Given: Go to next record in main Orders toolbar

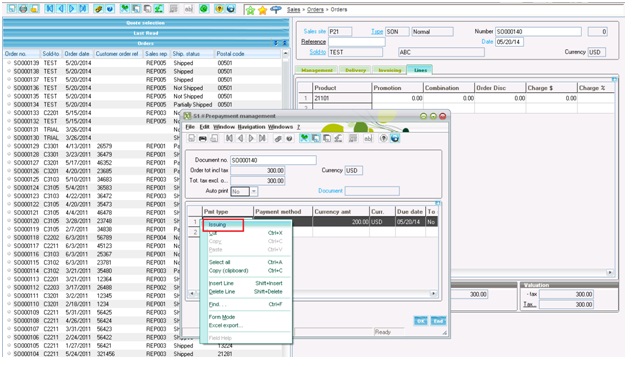Looking at the screenshot, I should tap(72, 8).
